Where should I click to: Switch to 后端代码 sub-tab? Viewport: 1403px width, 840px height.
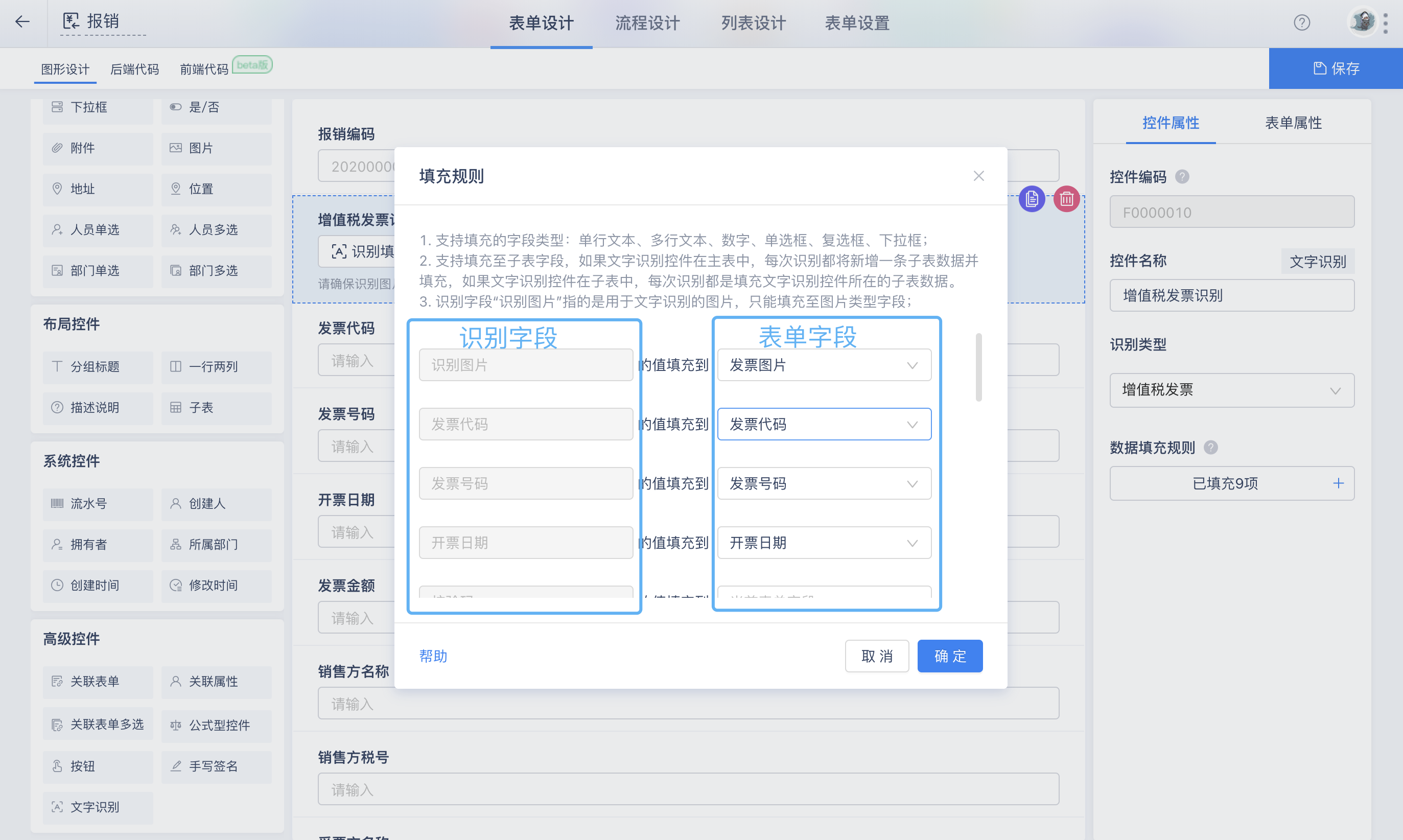(134, 69)
